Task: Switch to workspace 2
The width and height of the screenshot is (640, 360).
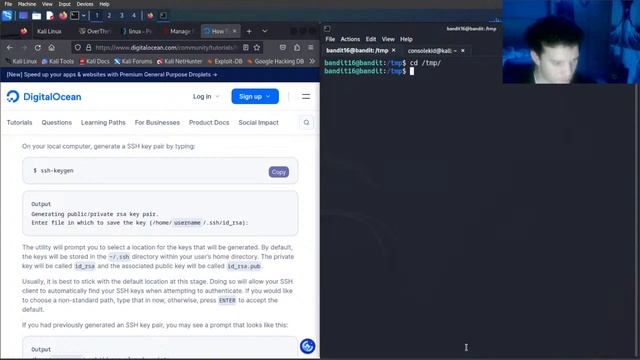Action: coord(109,16)
